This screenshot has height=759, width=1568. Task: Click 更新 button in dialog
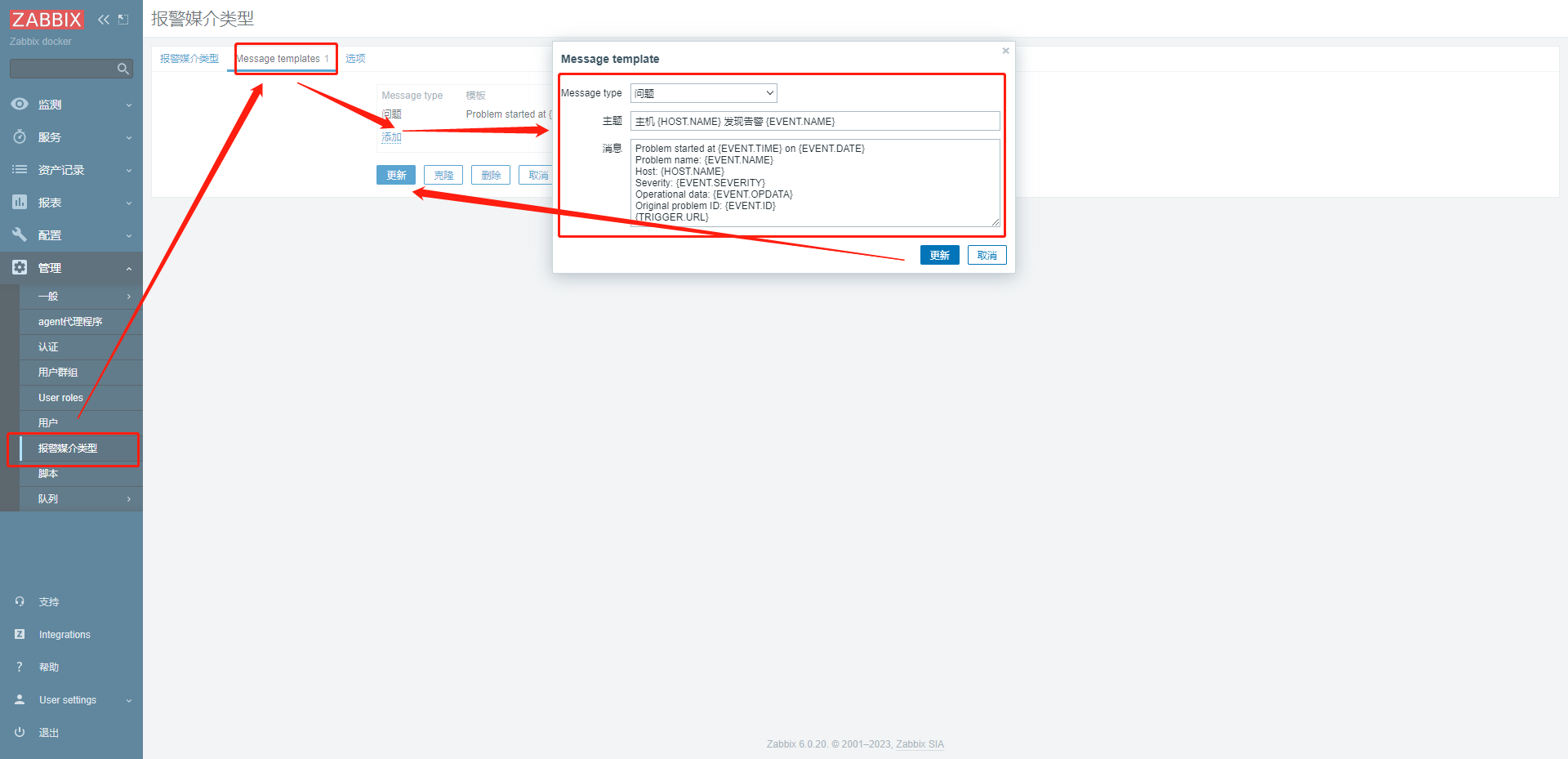(939, 255)
